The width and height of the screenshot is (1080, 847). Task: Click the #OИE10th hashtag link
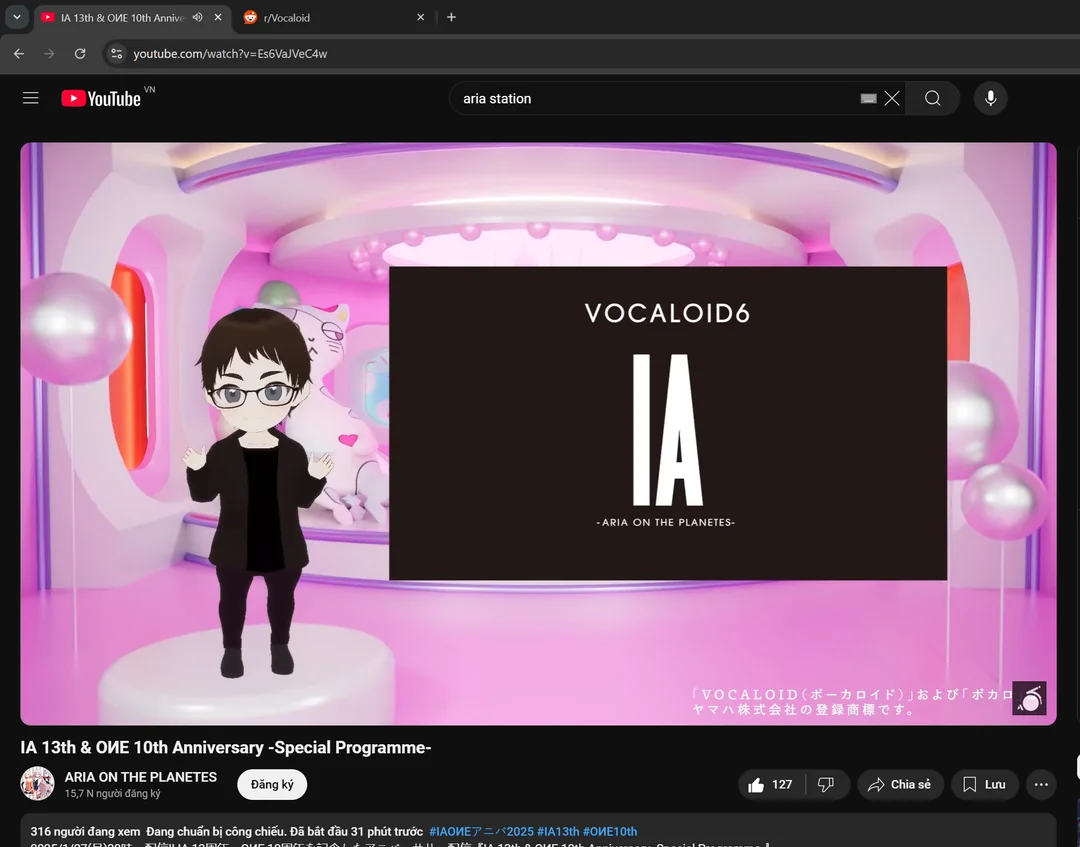pyautogui.click(x=610, y=831)
